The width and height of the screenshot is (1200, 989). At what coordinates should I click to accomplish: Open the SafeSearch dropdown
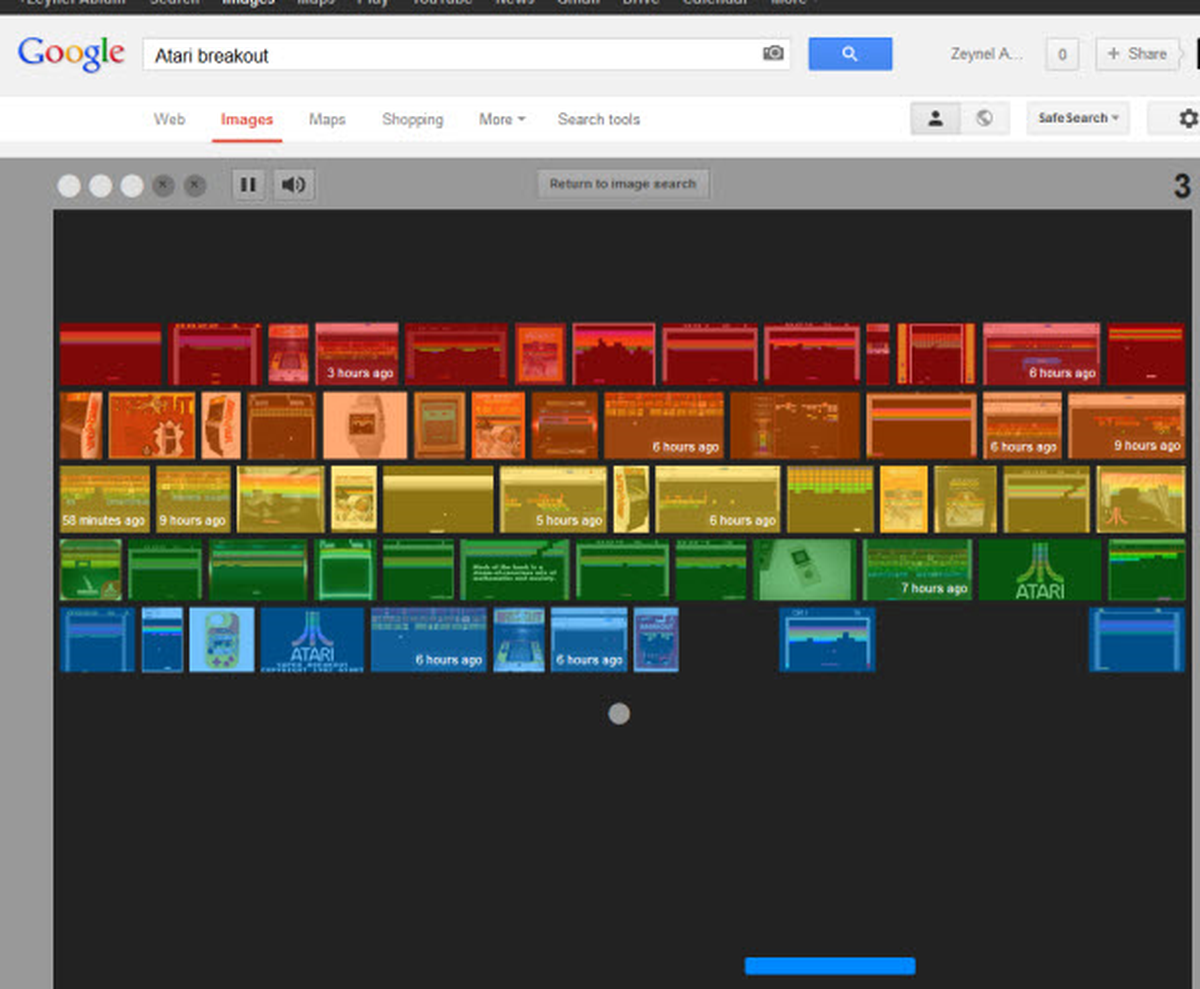coord(1078,118)
